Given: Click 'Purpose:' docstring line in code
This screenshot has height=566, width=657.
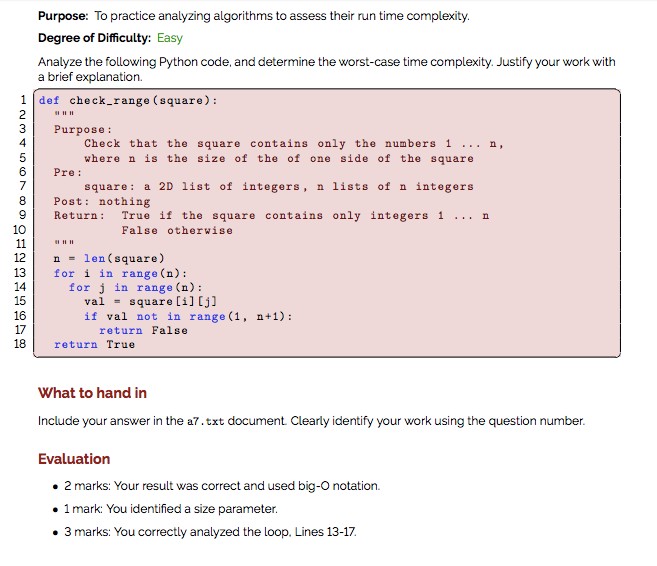Looking at the screenshot, I should (x=83, y=129).
